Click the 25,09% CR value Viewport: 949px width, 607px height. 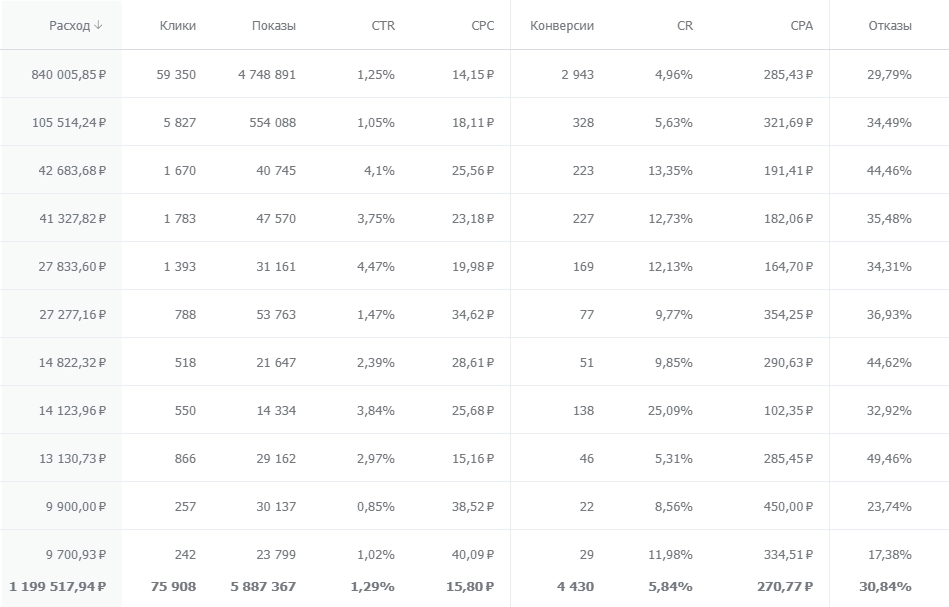tap(670, 410)
